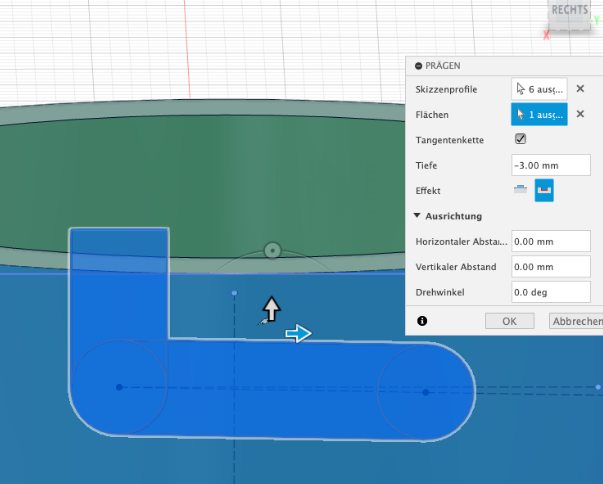The width and height of the screenshot is (603, 484).
Task: Click the blue horizontal move arrow manipulator
Action: coord(298,333)
